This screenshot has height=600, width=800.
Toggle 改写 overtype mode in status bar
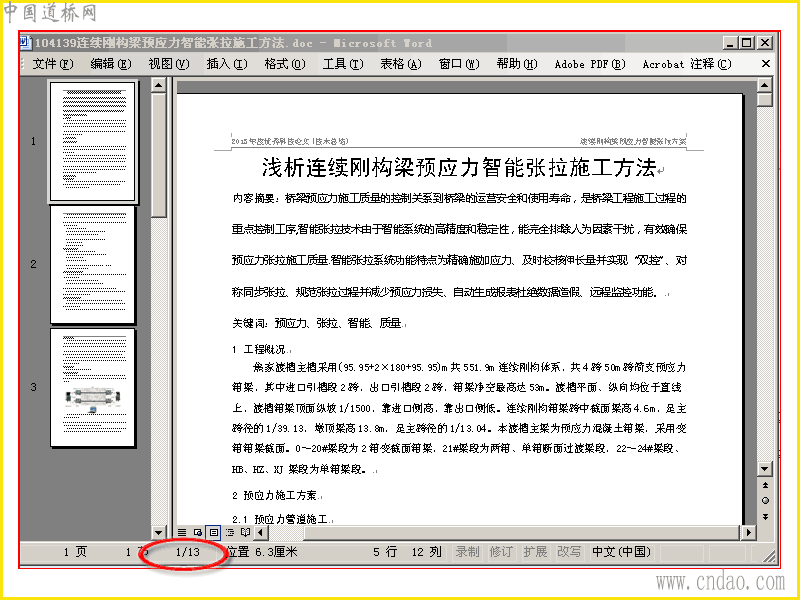pyautogui.click(x=568, y=552)
